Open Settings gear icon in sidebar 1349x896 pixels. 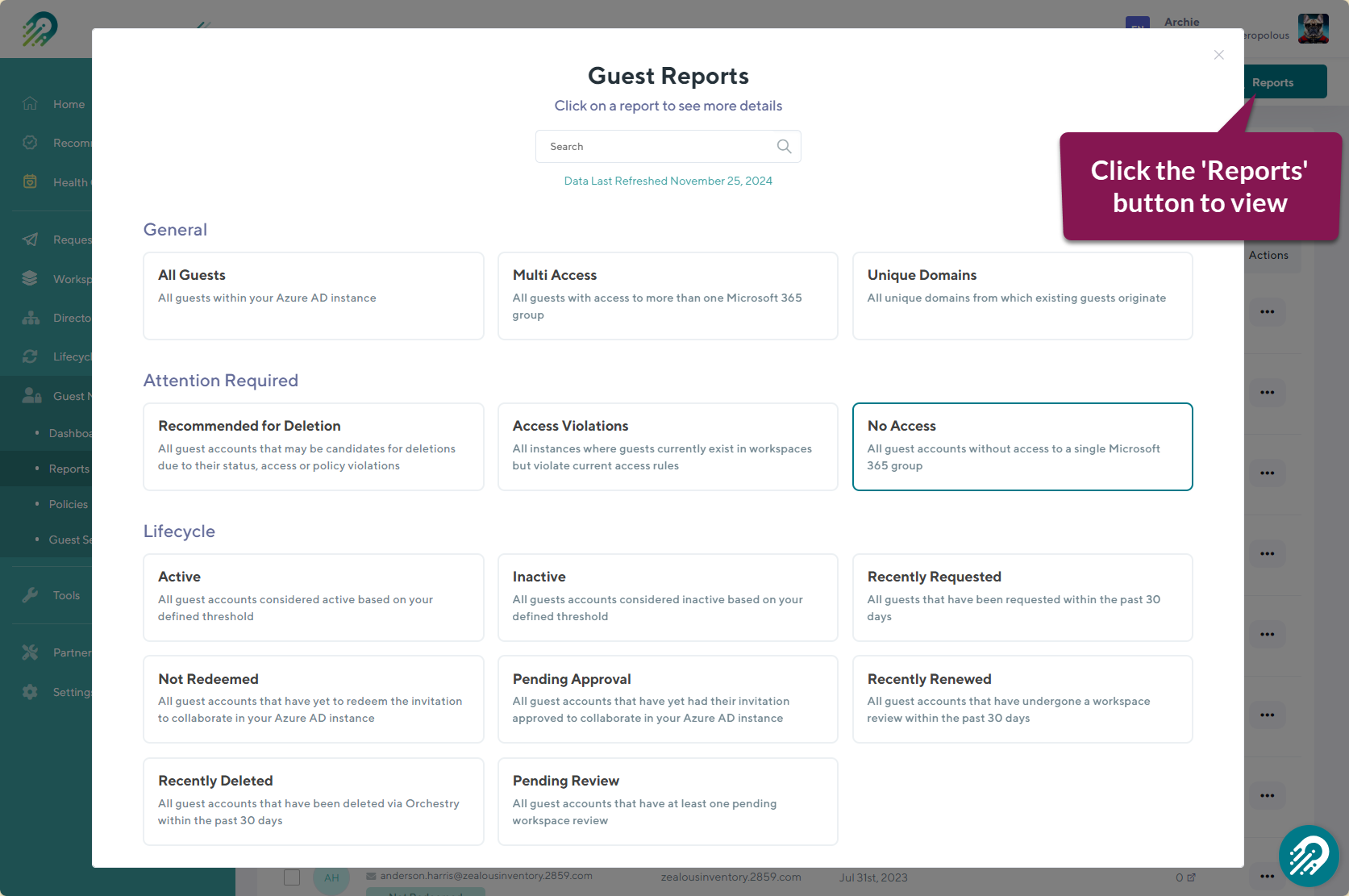coord(31,692)
